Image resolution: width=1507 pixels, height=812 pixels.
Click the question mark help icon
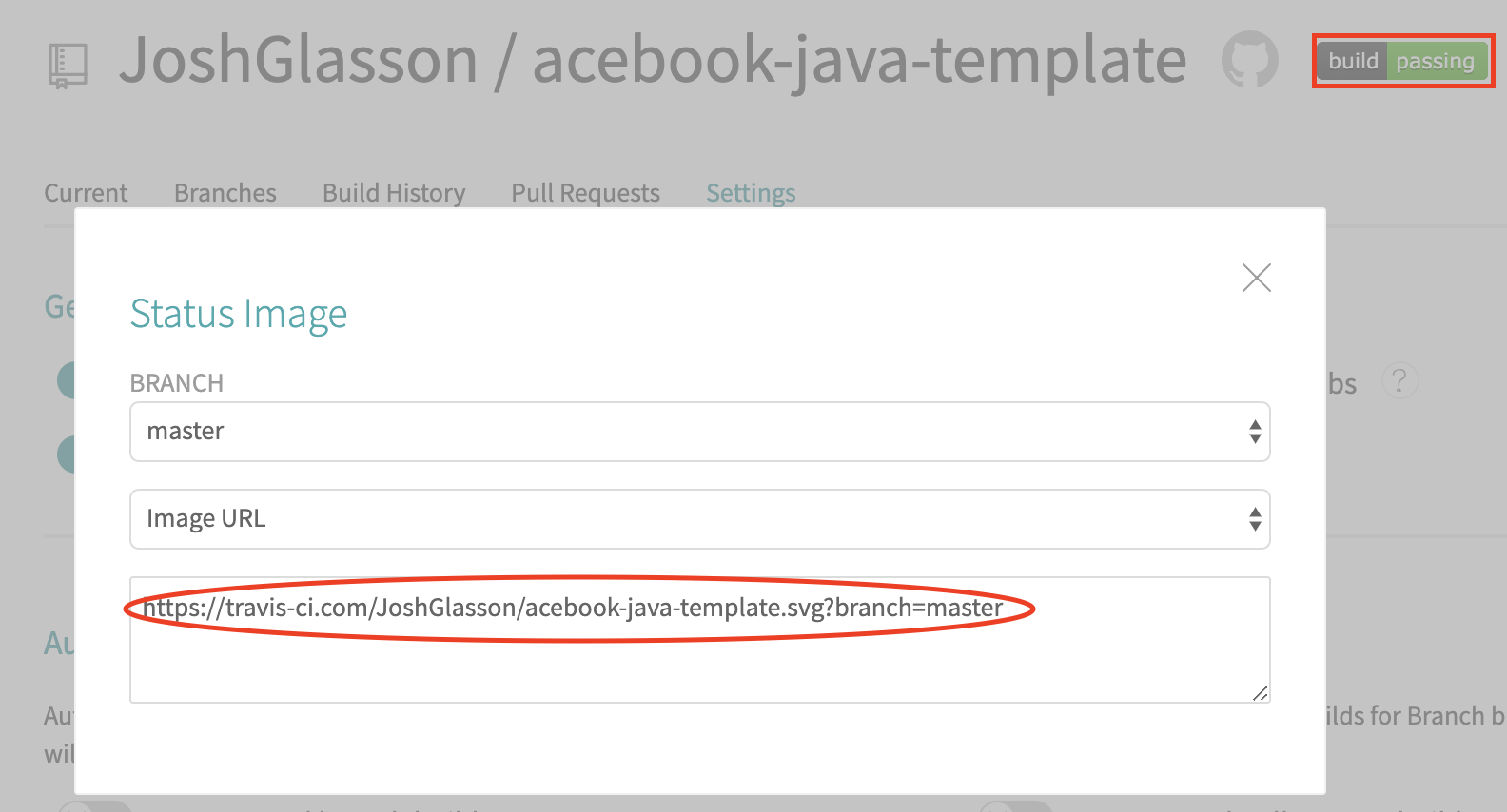coord(1399,381)
